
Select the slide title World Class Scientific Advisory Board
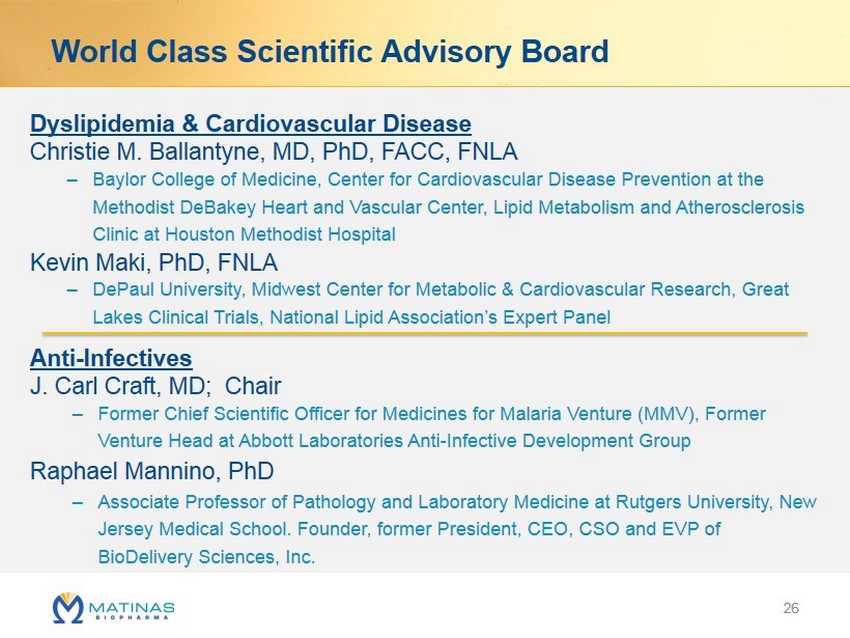[x=330, y=51]
